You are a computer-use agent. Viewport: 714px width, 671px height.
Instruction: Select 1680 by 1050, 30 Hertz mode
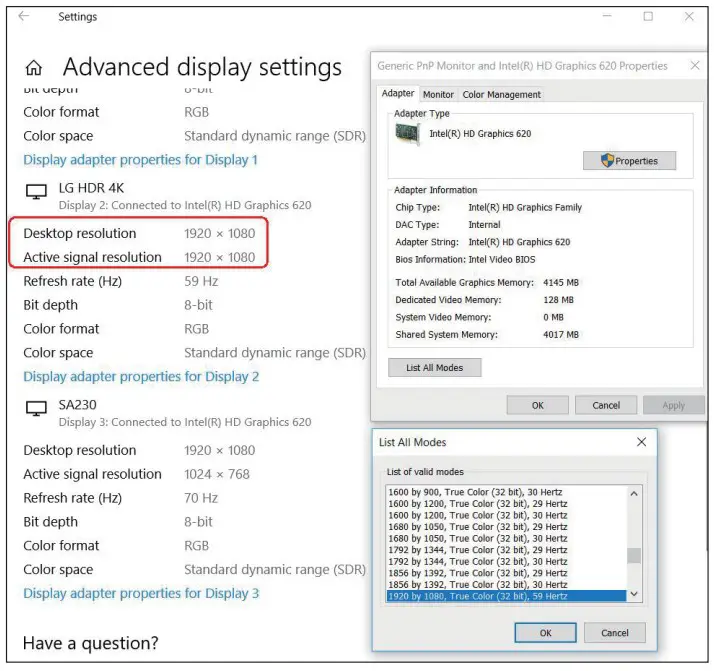click(x=506, y=539)
